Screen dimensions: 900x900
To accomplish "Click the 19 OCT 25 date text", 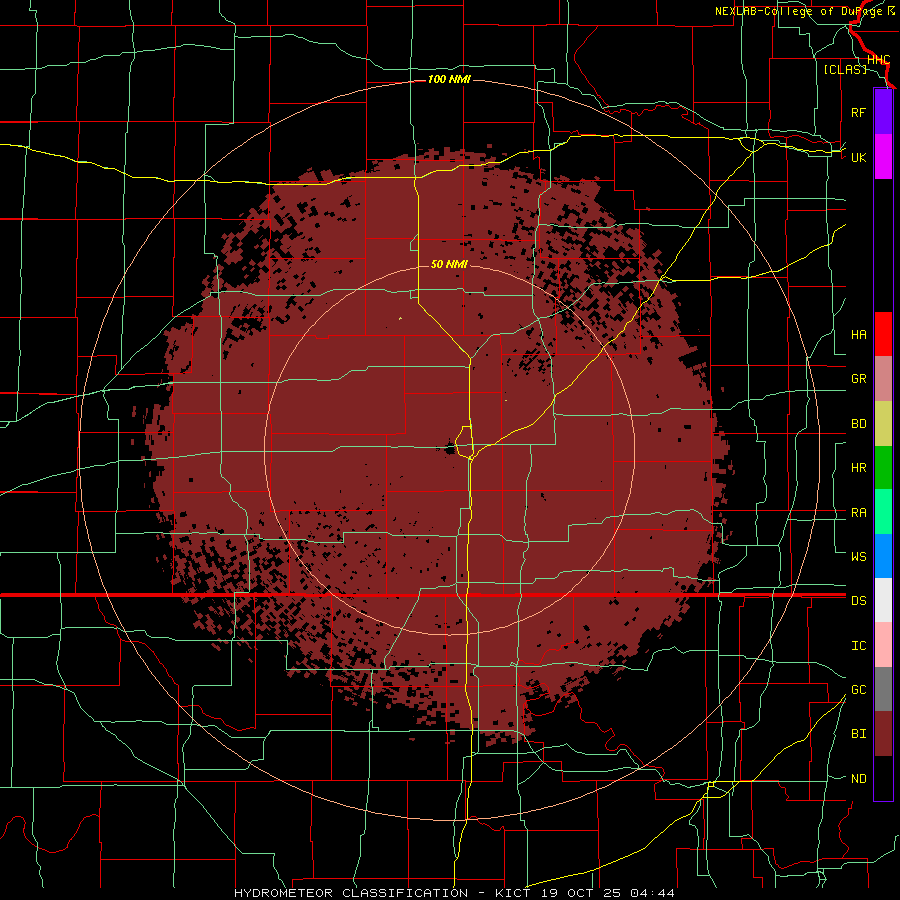I will (582, 893).
